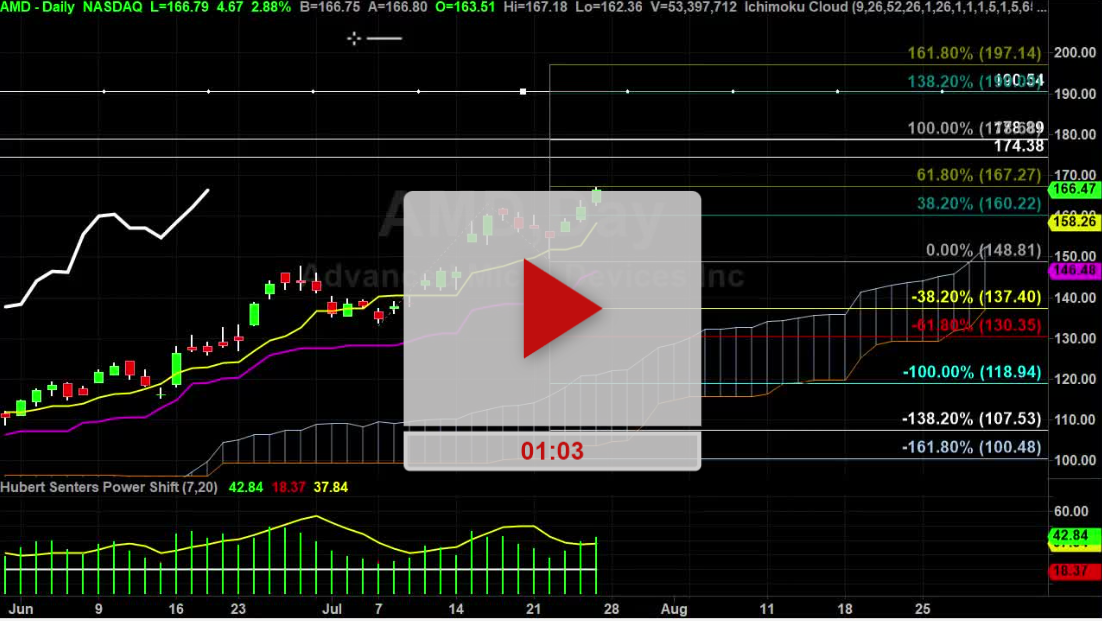Select the -61.80% (130.35) red level label

(976, 324)
